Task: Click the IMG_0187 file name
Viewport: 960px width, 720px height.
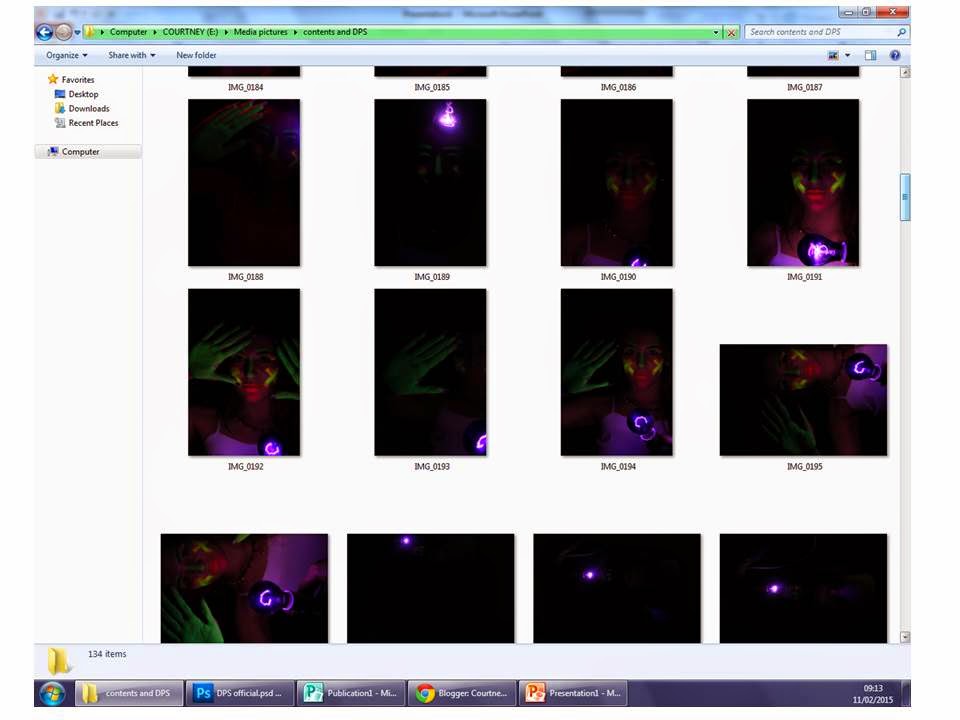Action: click(804, 88)
